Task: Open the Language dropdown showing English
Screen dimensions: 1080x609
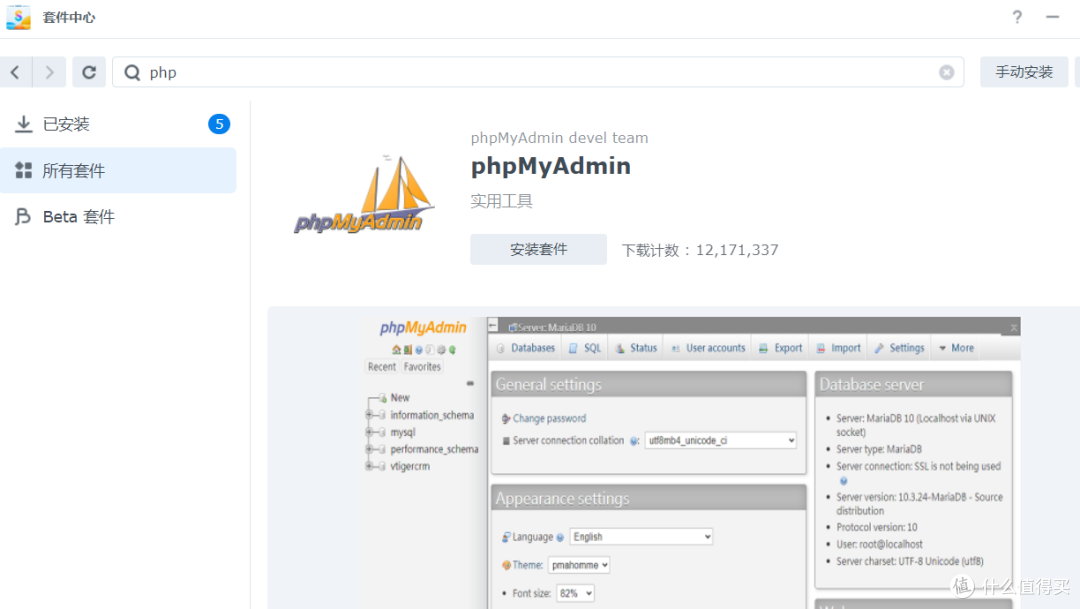Action: point(640,536)
